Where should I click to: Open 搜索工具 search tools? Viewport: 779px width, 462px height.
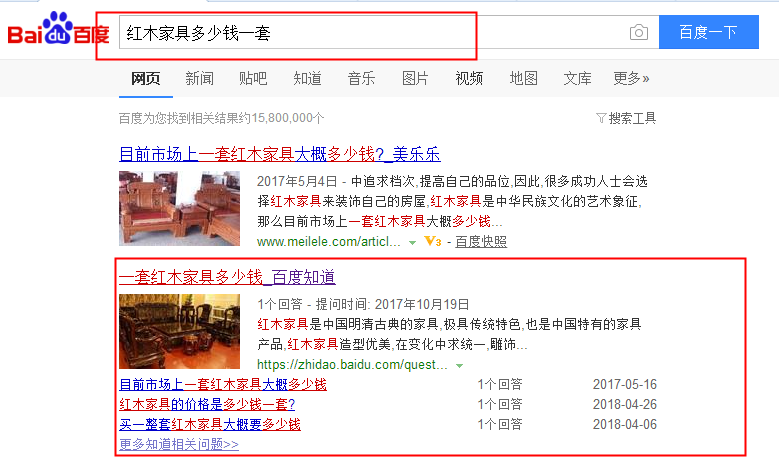coord(632,118)
